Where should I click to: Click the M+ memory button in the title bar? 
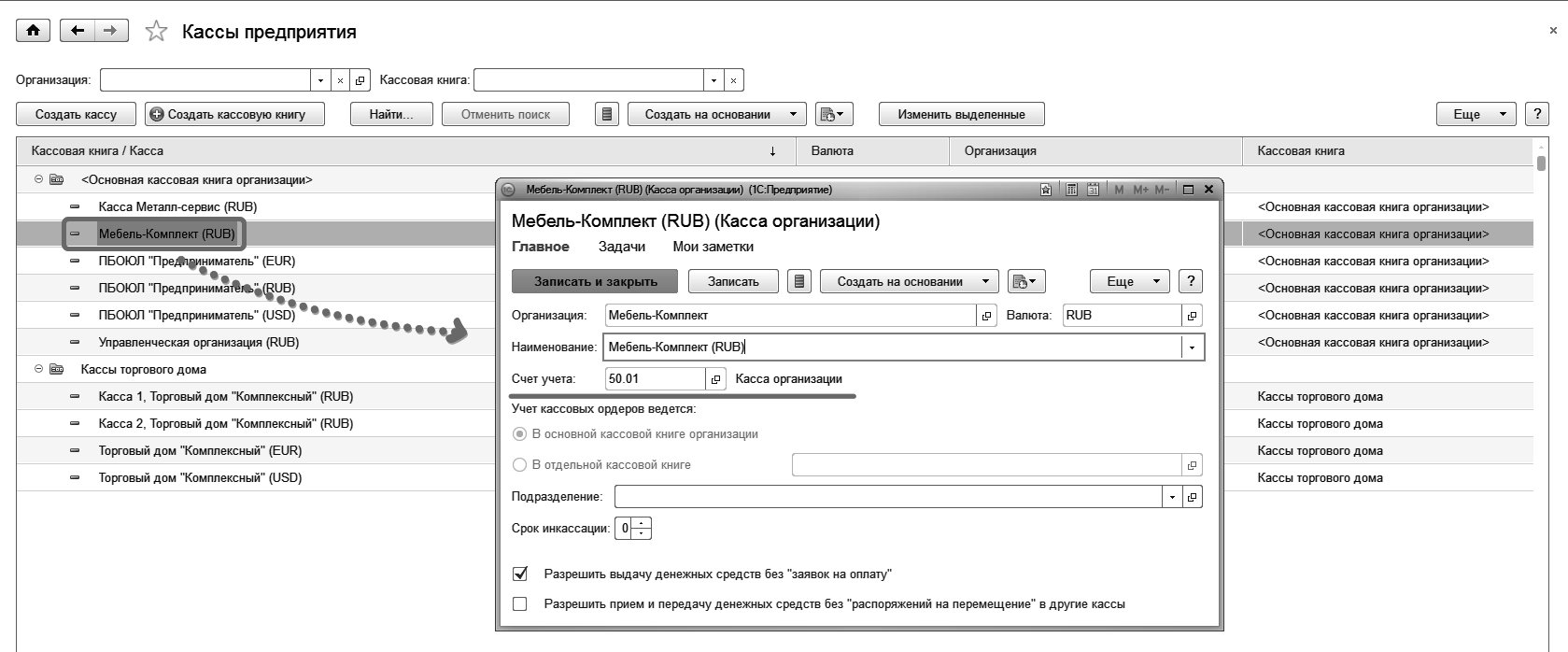pos(1140,190)
